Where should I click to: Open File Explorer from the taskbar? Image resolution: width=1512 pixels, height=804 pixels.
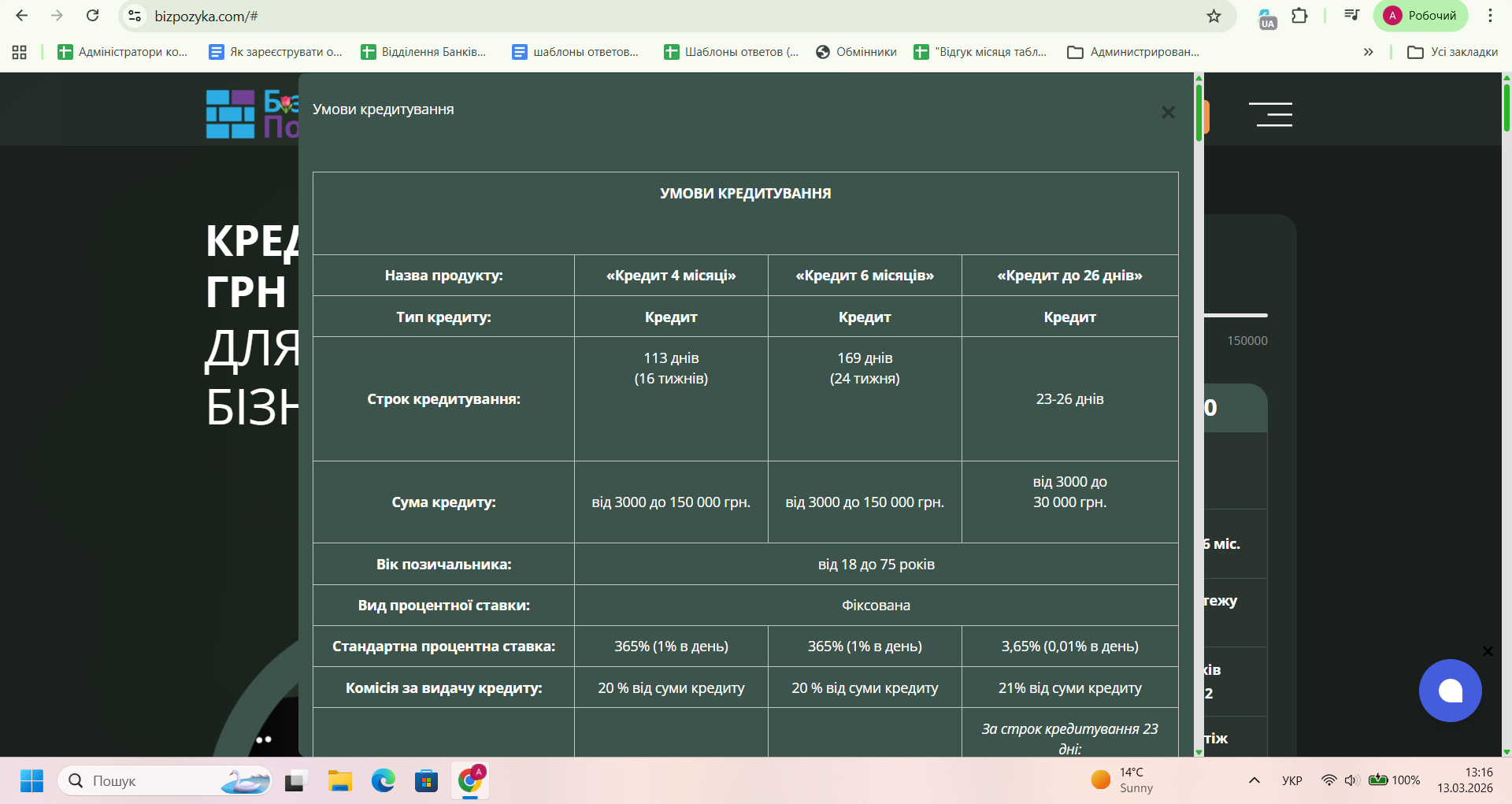[340, 780]
